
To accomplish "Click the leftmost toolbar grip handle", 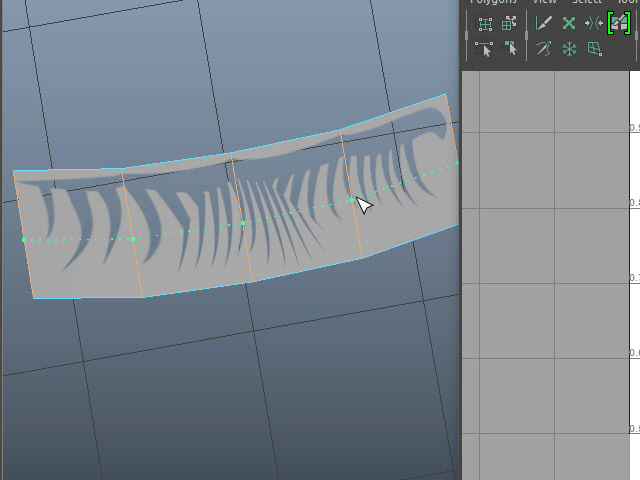I will click(466, 35).
